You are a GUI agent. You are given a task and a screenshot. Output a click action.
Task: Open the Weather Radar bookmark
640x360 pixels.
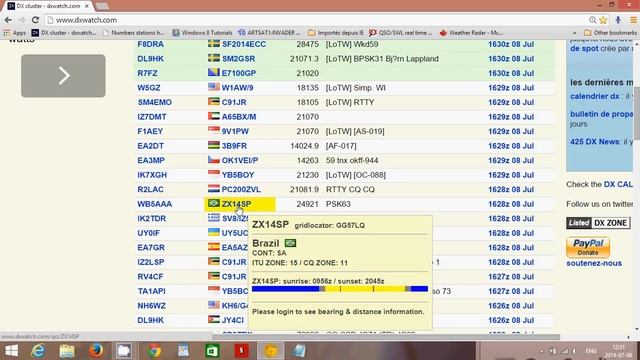click(471, 33)
